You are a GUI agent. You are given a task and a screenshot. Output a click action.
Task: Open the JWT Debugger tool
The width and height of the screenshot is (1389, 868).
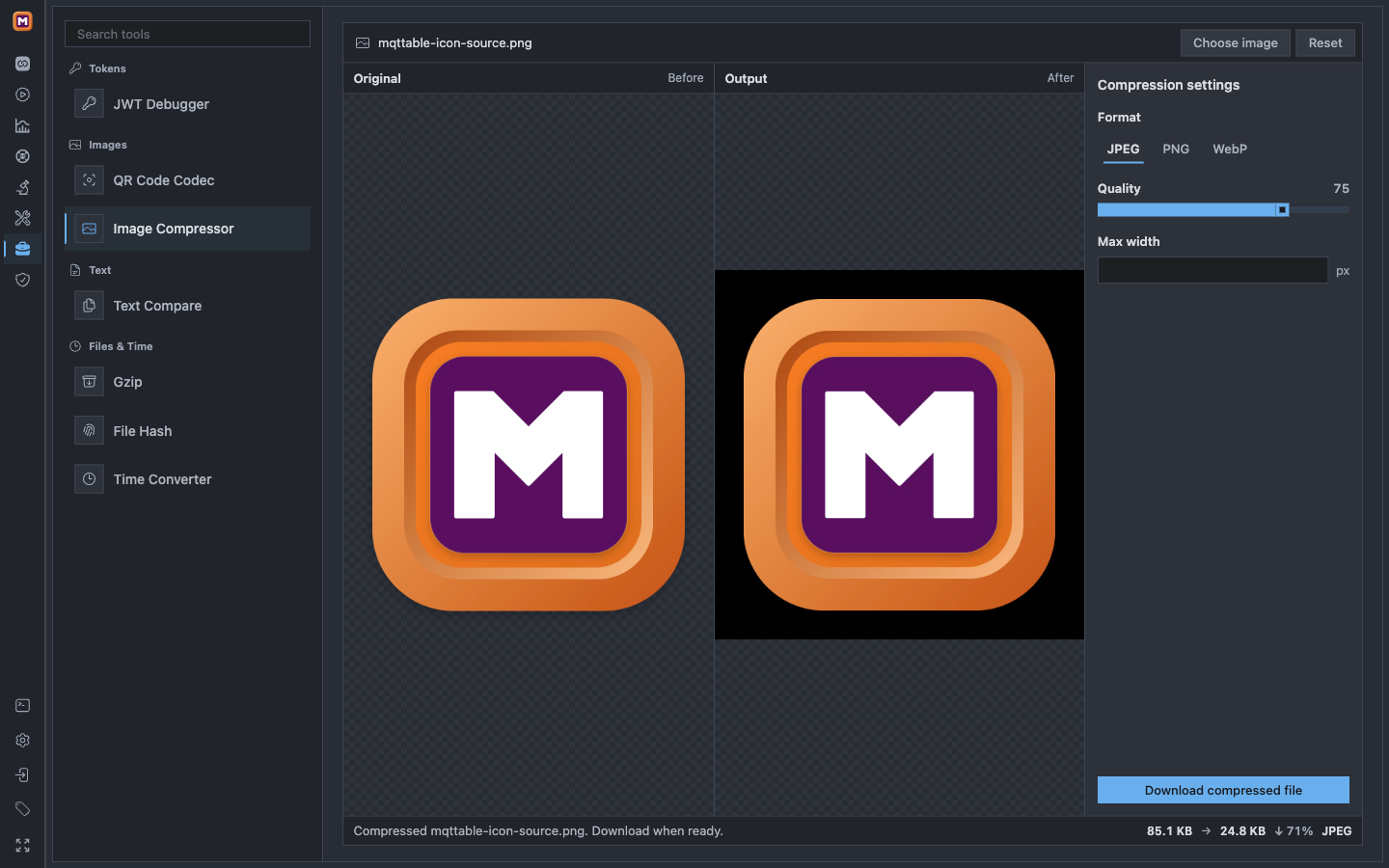(187, 104)
